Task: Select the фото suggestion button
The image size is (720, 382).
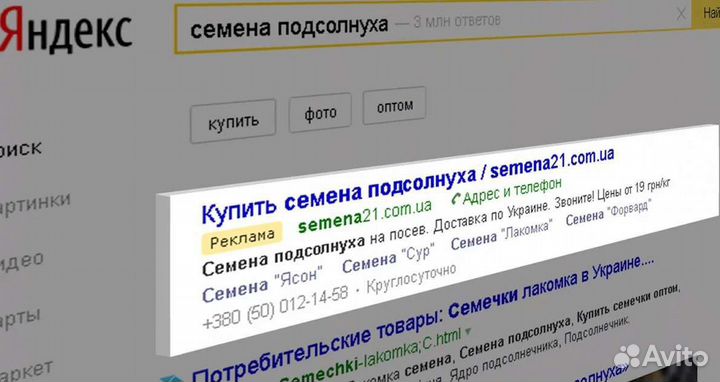Action: (x=320, y=112)
